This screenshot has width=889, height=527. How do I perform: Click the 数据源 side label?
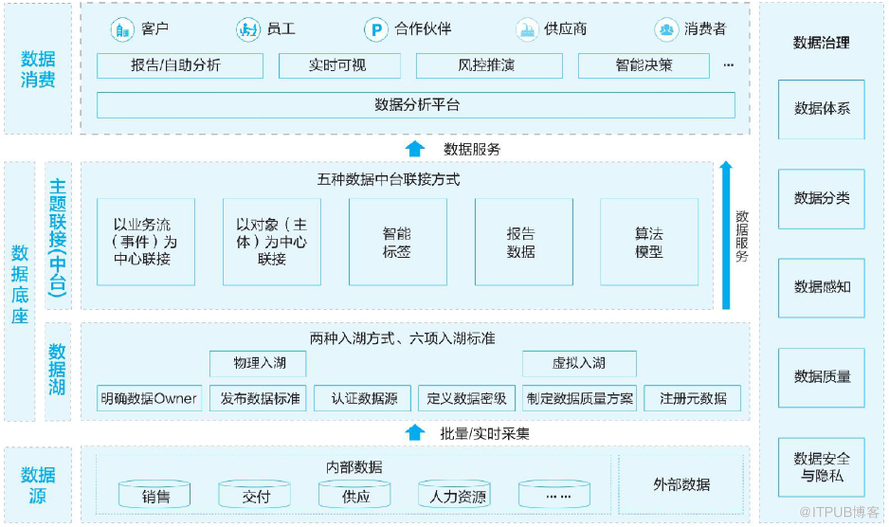point(38,485)
